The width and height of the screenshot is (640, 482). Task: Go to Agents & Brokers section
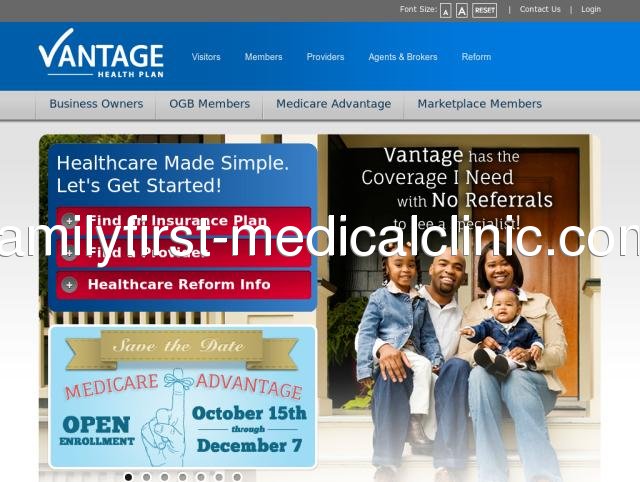403,57
